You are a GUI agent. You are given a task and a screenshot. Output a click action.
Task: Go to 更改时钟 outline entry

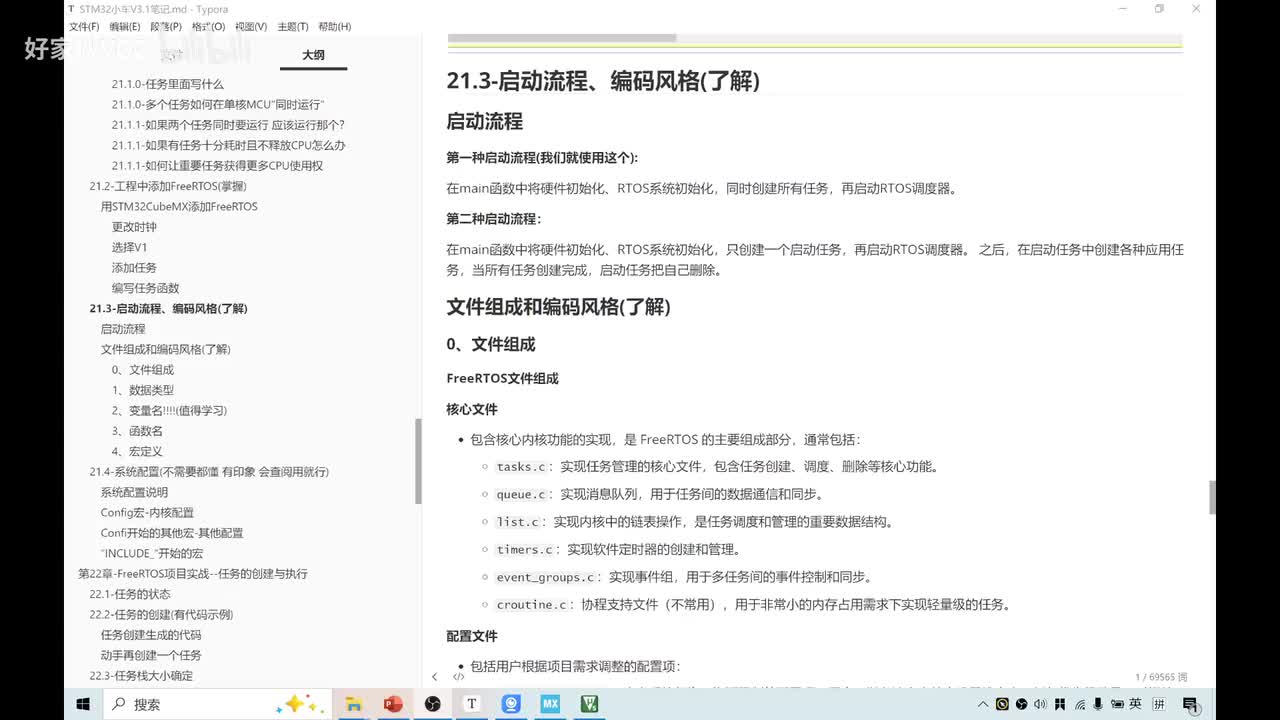[x=134, y=227]
